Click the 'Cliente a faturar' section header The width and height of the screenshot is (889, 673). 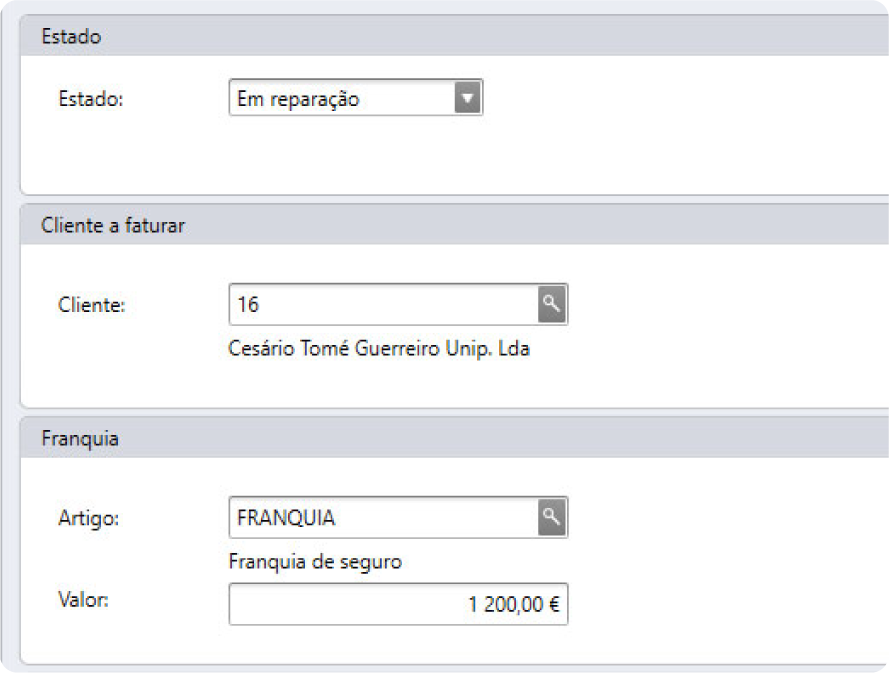pyautogui.click(x=113, y=226)
